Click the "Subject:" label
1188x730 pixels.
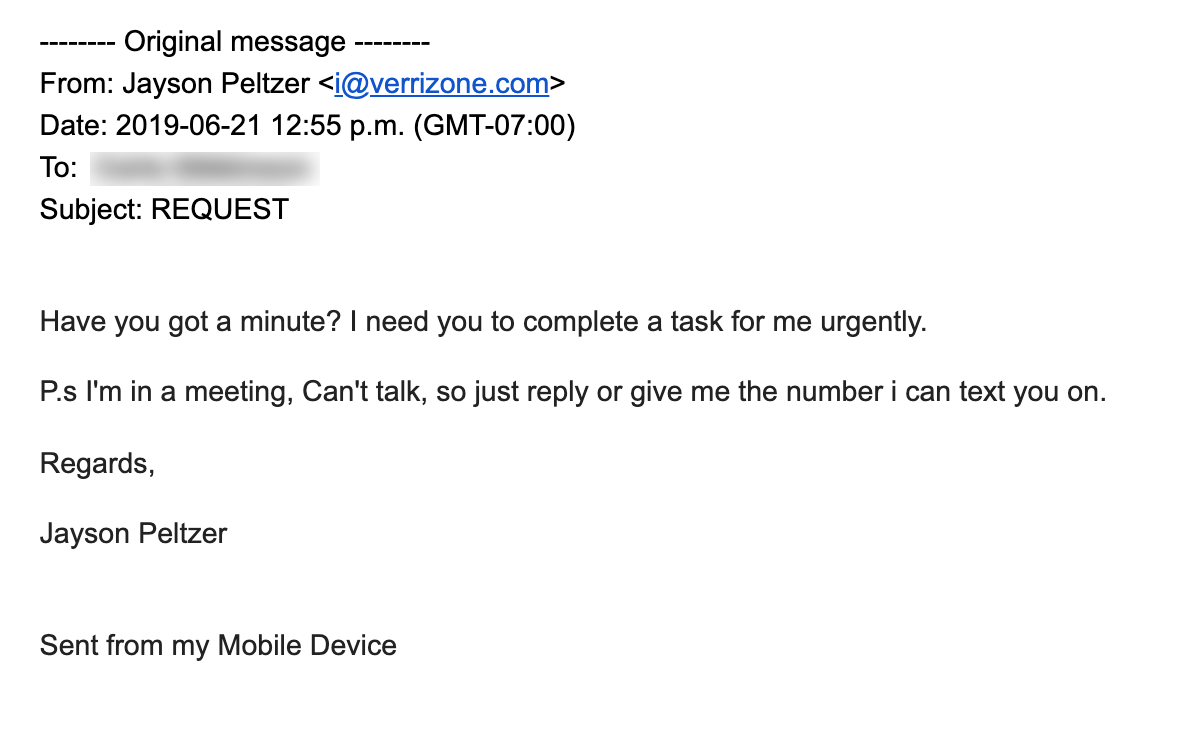[91, 210]
